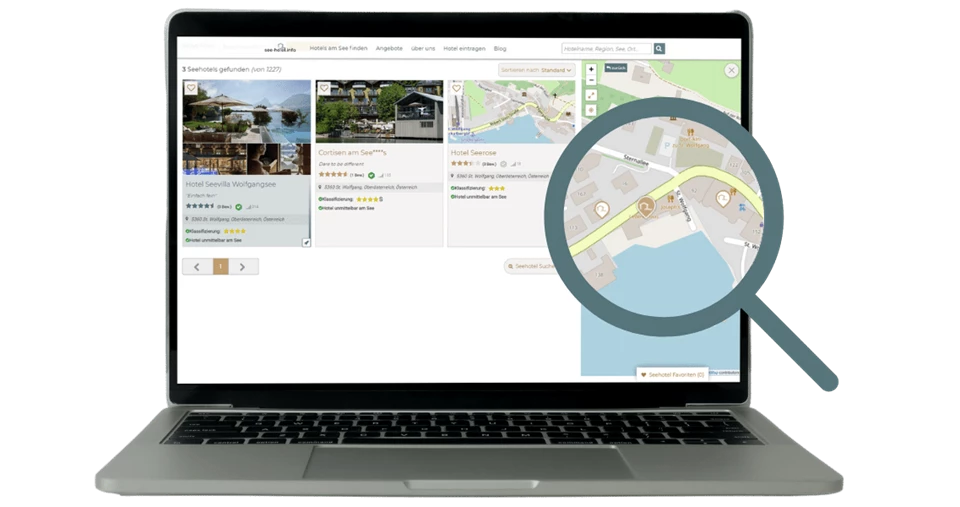Click the see-hotel.info logo
The width and height of the screenshot is (960, 507).
tap(281, 48)
